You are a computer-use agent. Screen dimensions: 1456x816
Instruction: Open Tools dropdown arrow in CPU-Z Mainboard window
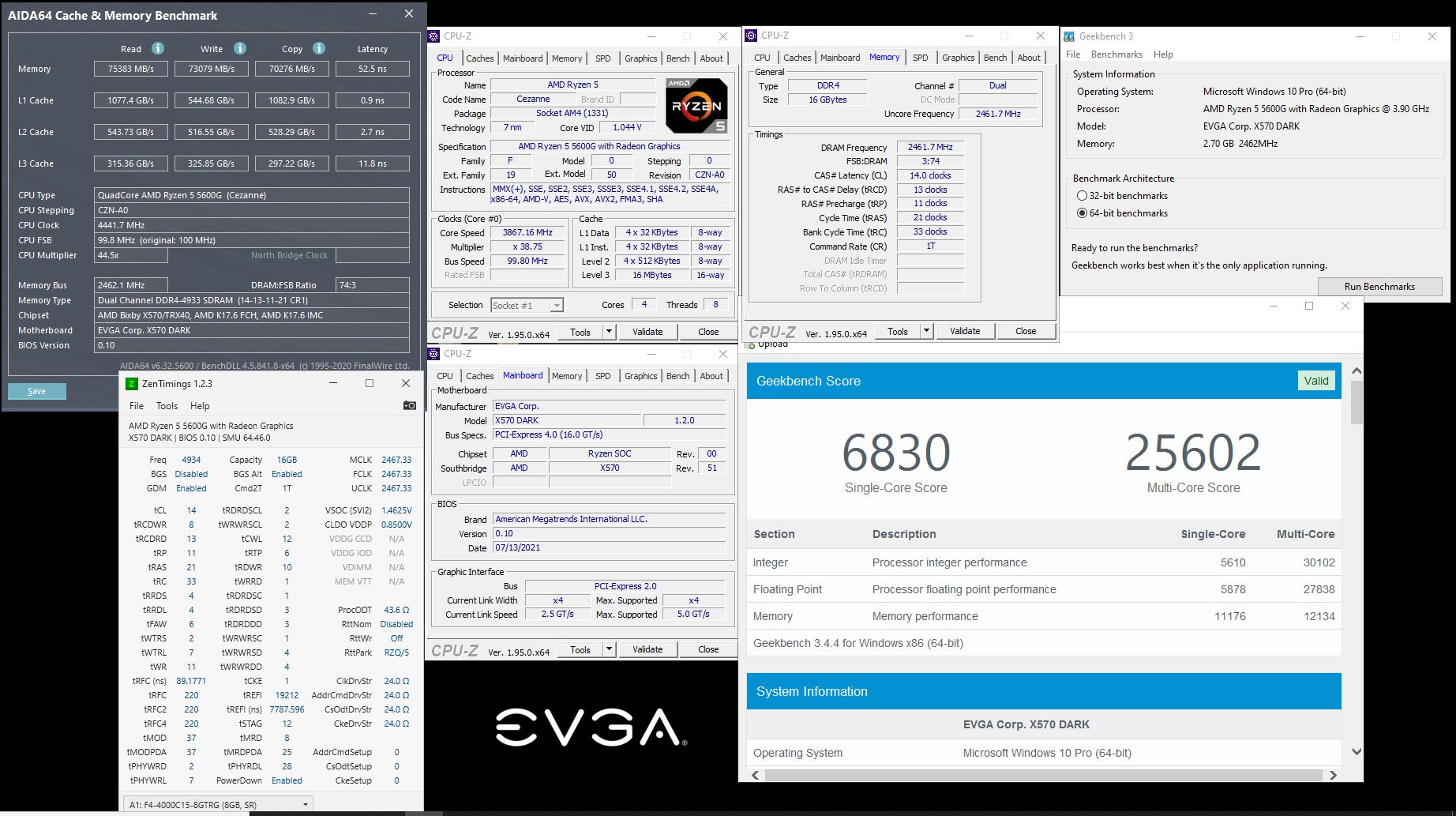pyautogui.click(x=609, y=650)
